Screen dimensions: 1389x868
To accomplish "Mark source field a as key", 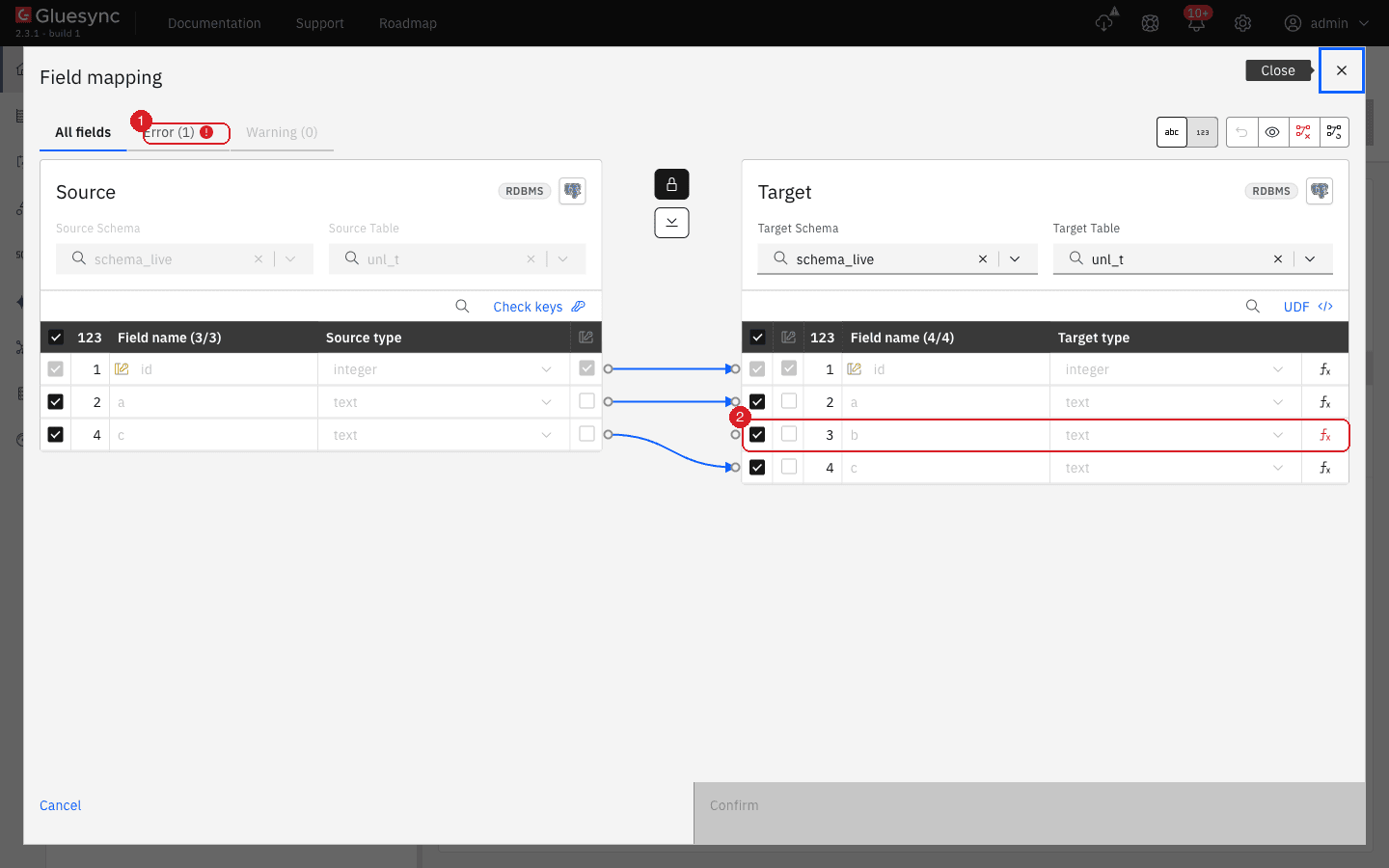I will tap(586, 401).
